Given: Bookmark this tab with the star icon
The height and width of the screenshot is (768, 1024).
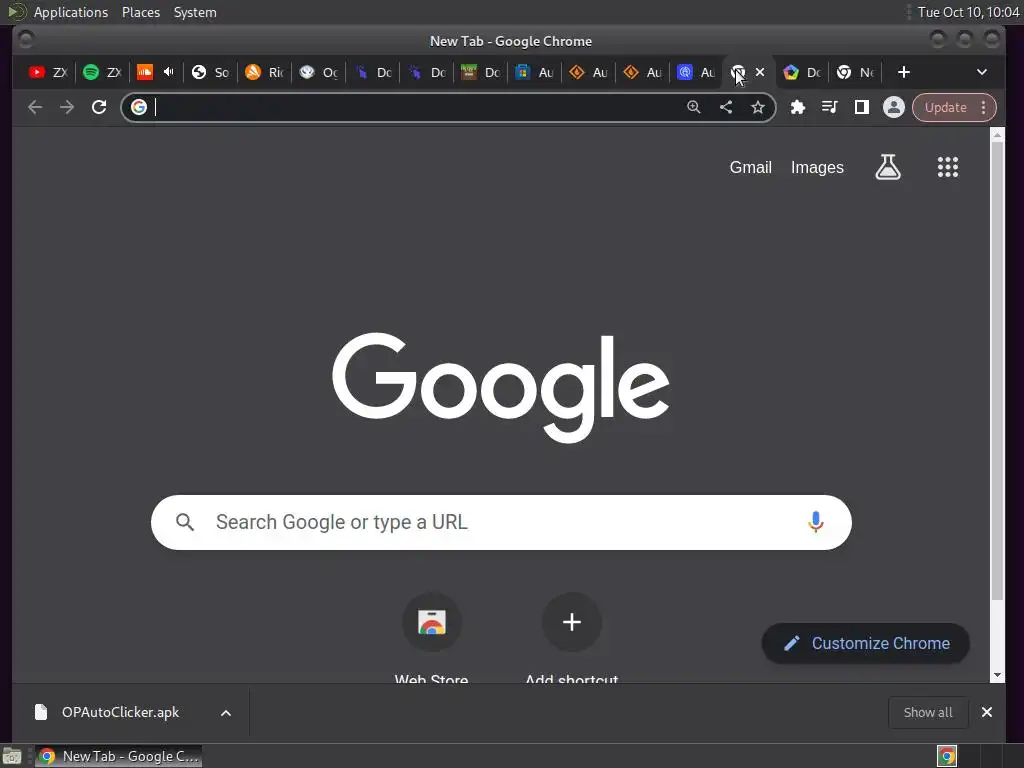Looking at the screenshot, I should 758,107.
